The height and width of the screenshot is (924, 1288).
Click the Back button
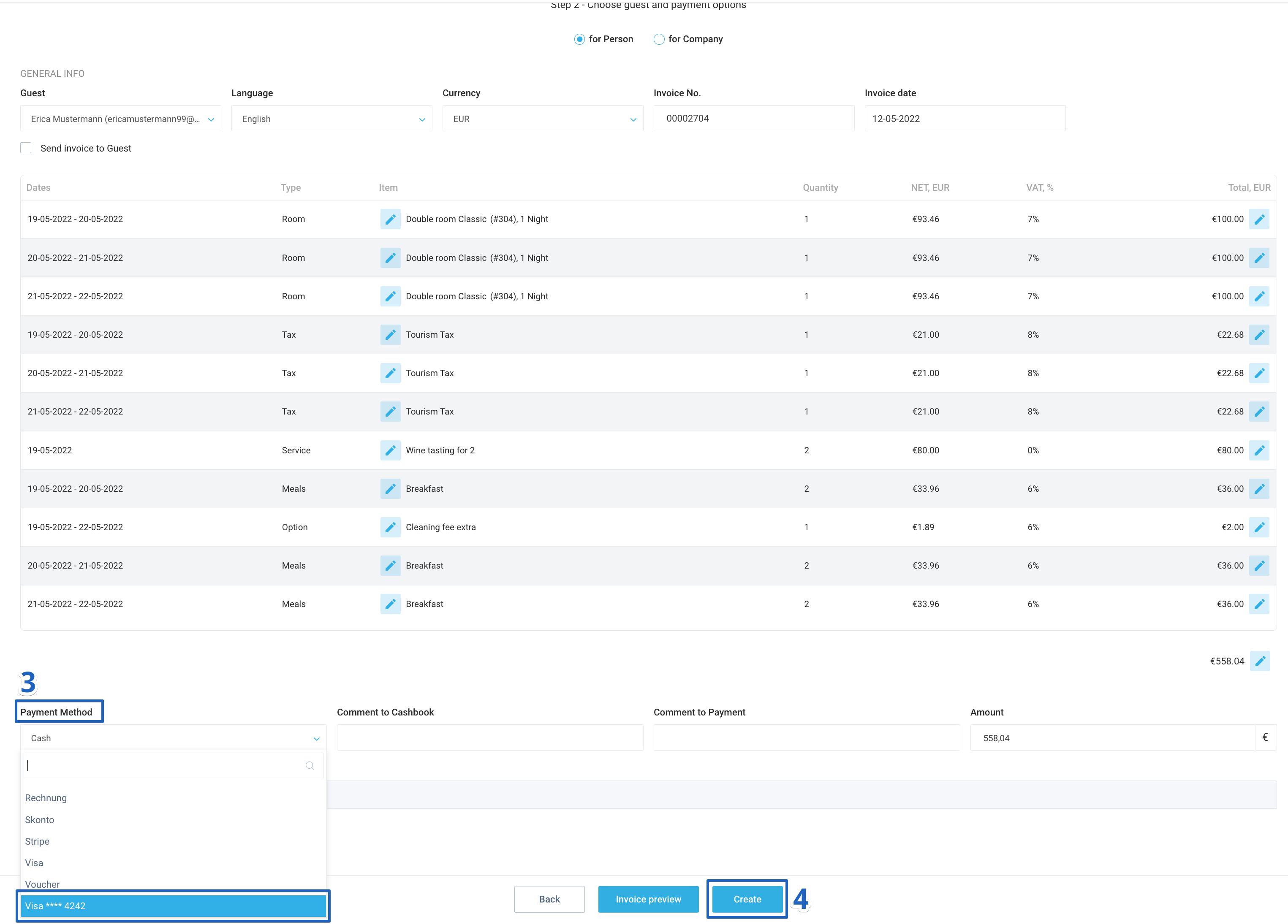coord(549,899)
